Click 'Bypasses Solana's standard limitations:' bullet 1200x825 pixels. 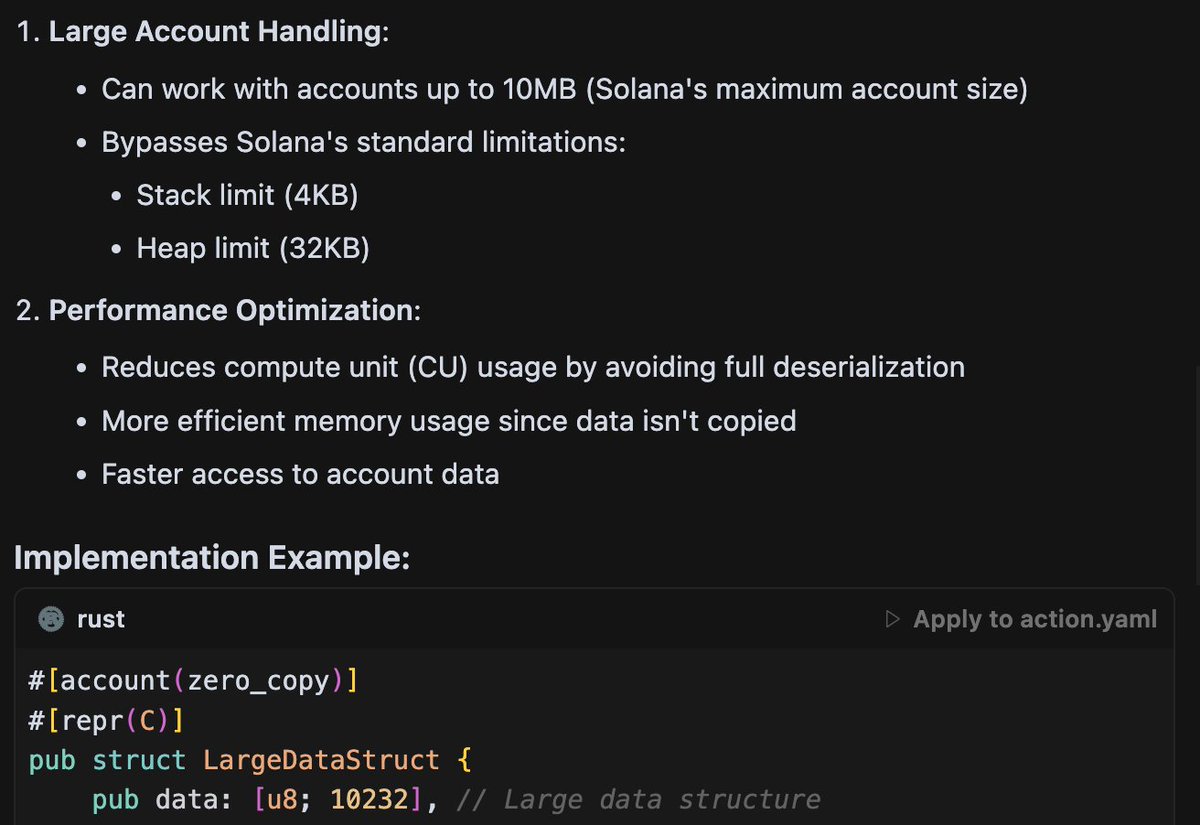click(x=364, y=142)
